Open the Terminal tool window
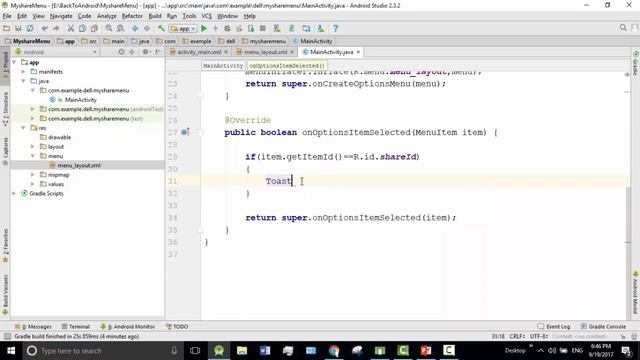Image resolution: width=640 pixels, height=360 pixels. [76, 327]
